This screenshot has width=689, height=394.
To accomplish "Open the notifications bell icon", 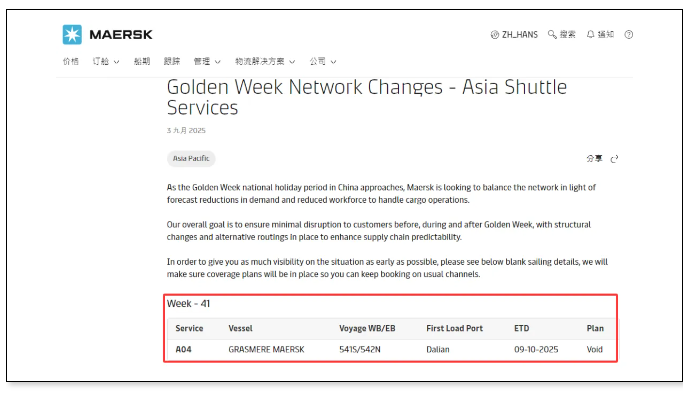I will click(591, 34).
